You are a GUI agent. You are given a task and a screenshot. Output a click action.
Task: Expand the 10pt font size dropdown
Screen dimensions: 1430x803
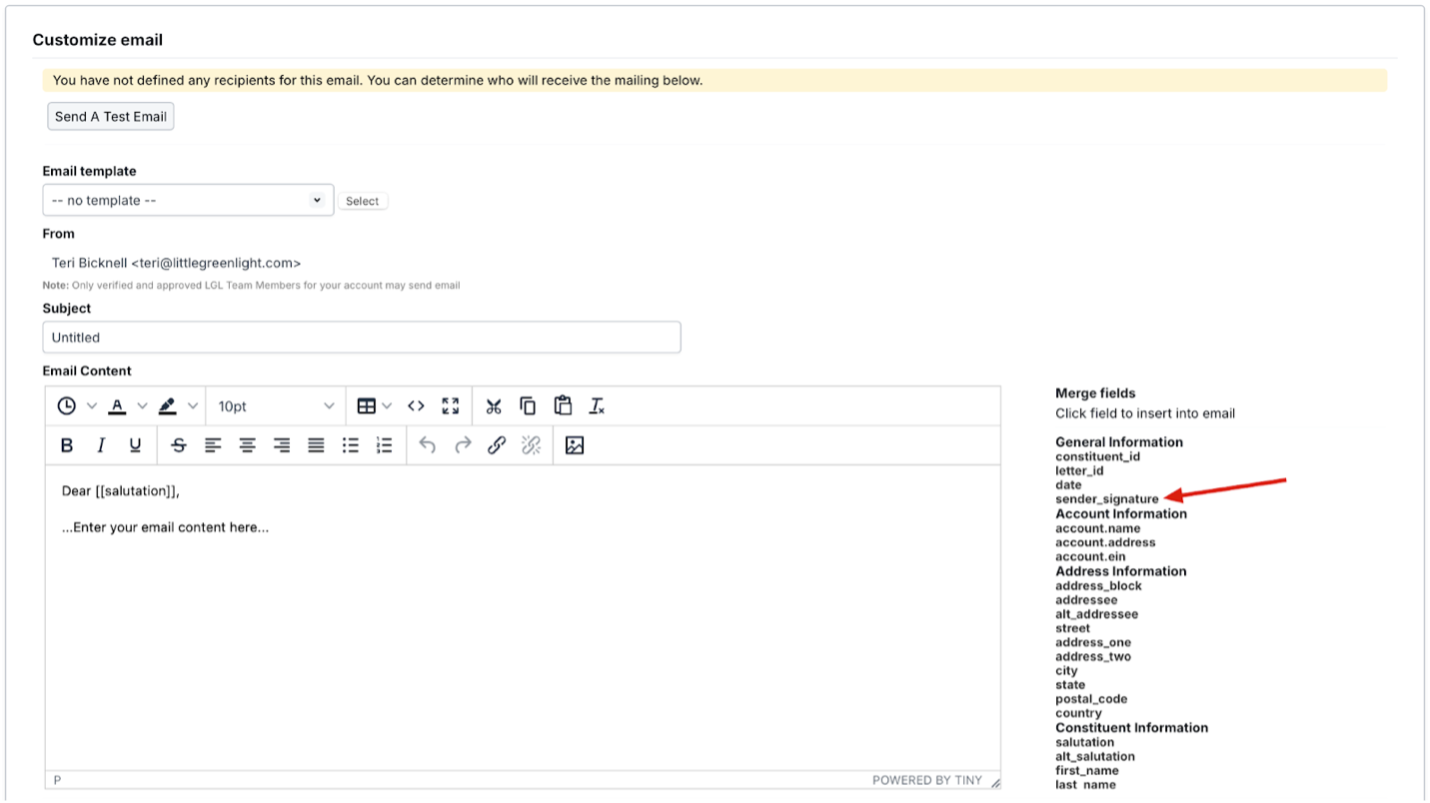(276, 406)
